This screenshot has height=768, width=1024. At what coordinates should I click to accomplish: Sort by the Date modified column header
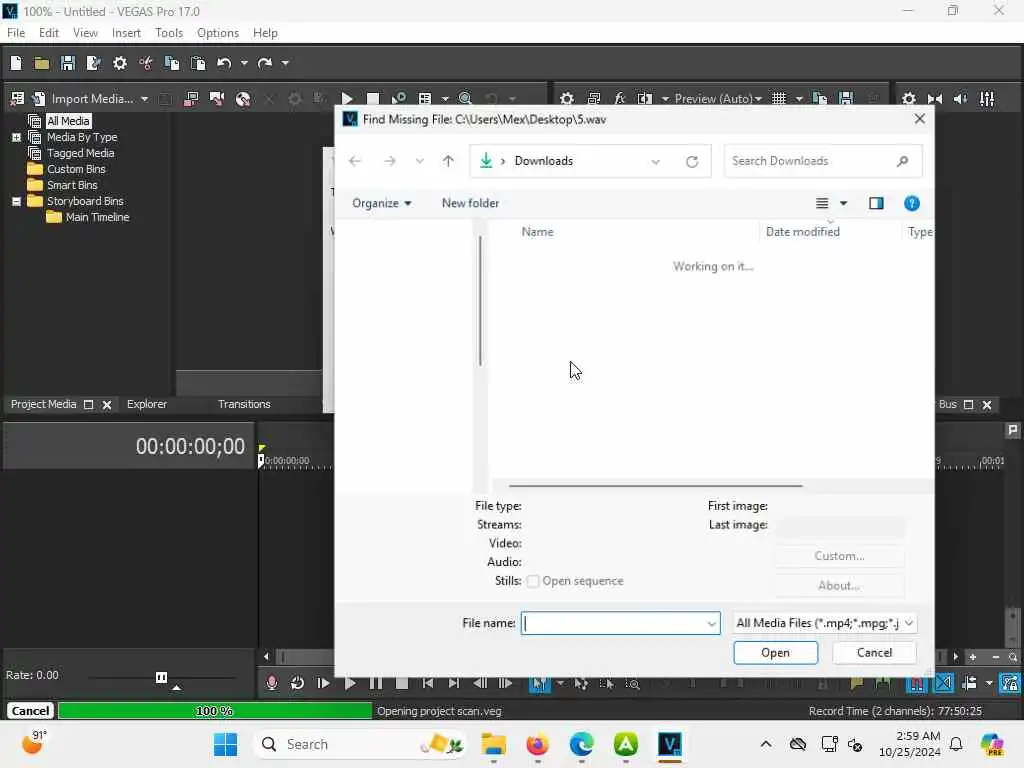pyautogui.click(x=803, y=232)
